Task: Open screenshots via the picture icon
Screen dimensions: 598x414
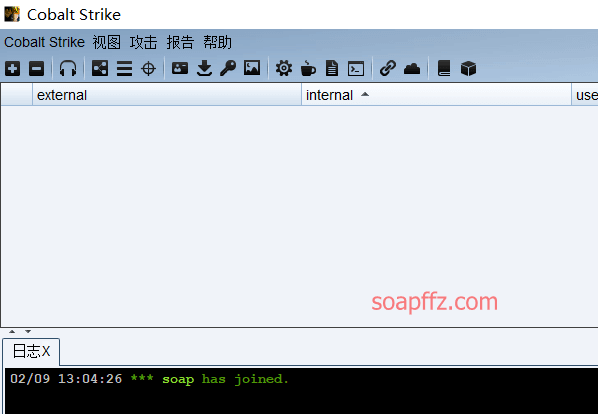Action: pyautogui.click(x=252, y=68)
